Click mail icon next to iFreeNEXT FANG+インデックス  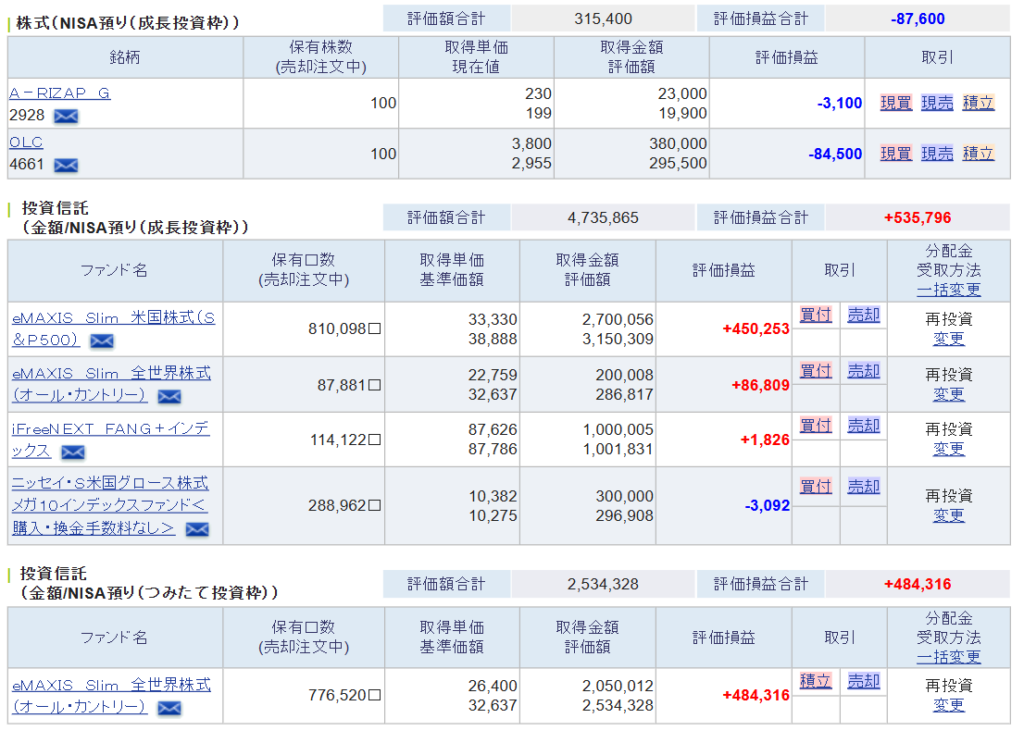[x=72, y=452]
